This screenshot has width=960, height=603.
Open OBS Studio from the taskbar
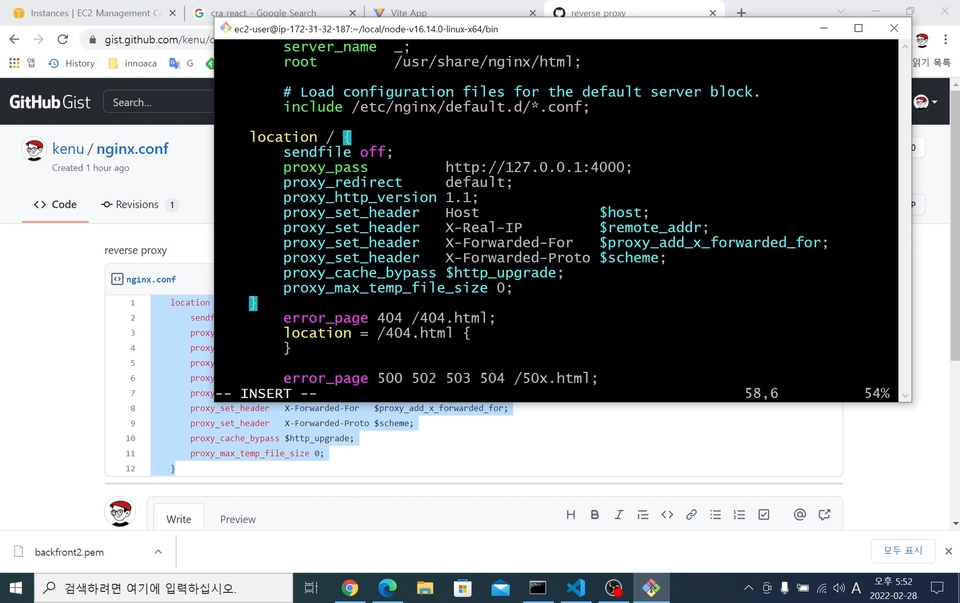pos(613,588)
